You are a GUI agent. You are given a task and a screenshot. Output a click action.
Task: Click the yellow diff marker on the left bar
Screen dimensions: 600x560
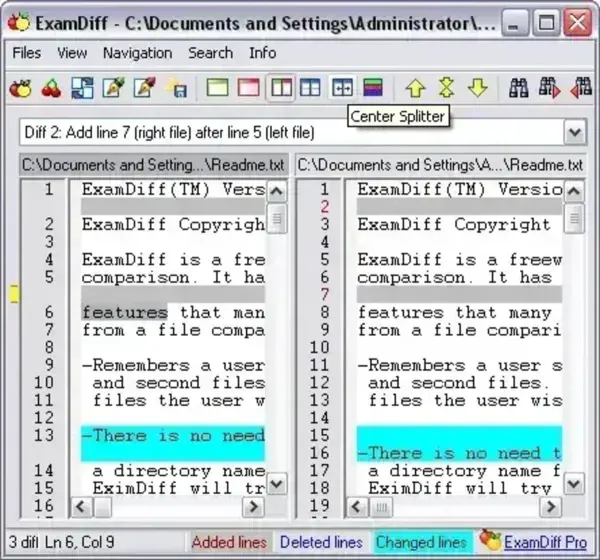[14, 294]
